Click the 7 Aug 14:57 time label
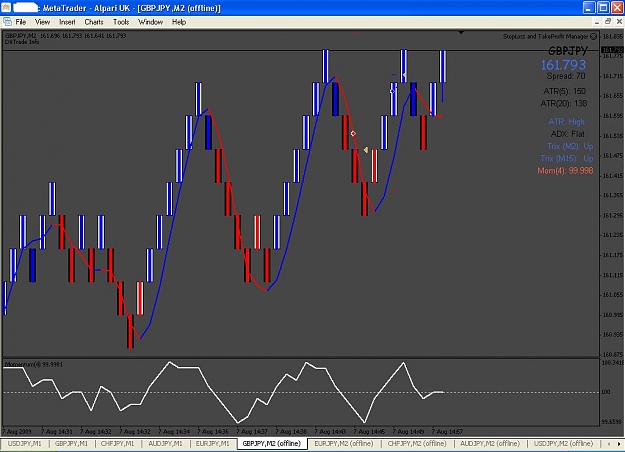Image resolution: width=625 pixels, height=452 pixels. 447,431
